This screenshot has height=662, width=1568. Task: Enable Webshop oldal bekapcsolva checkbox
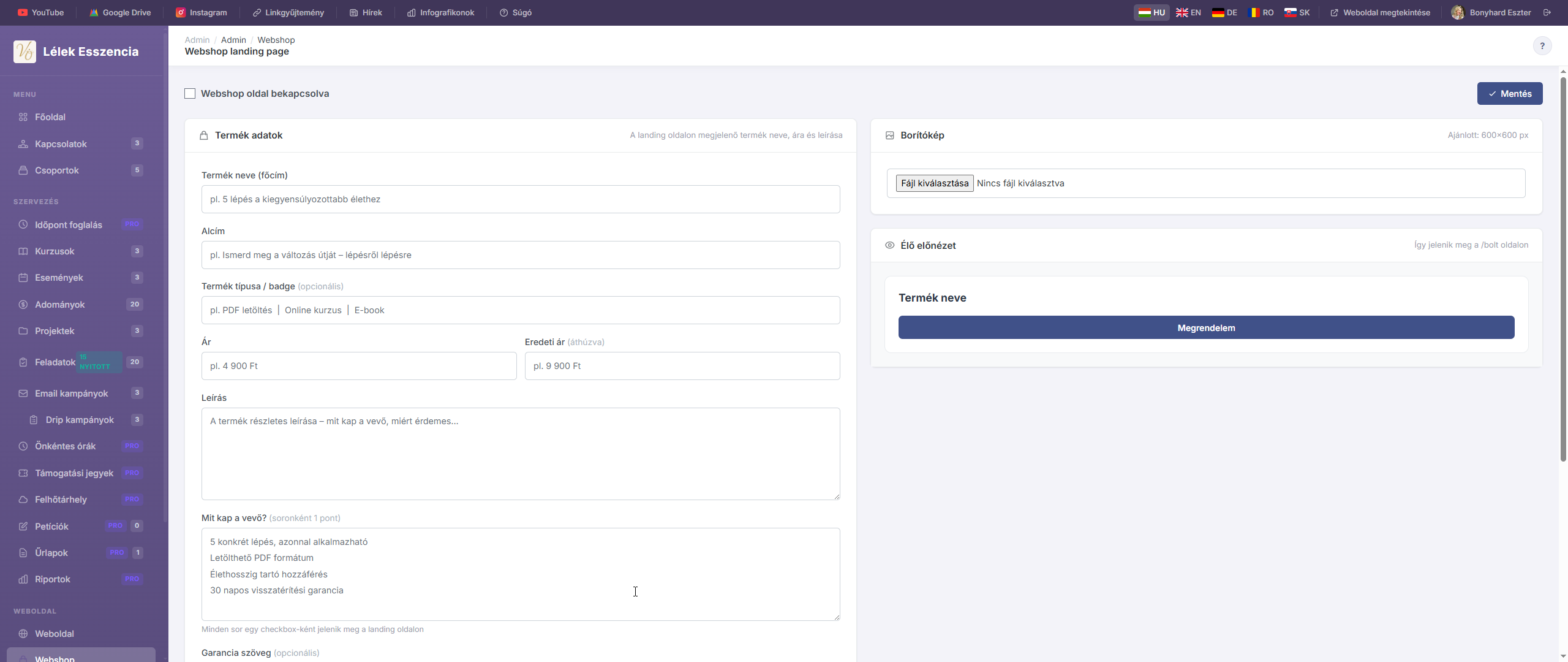coord(190,94)
